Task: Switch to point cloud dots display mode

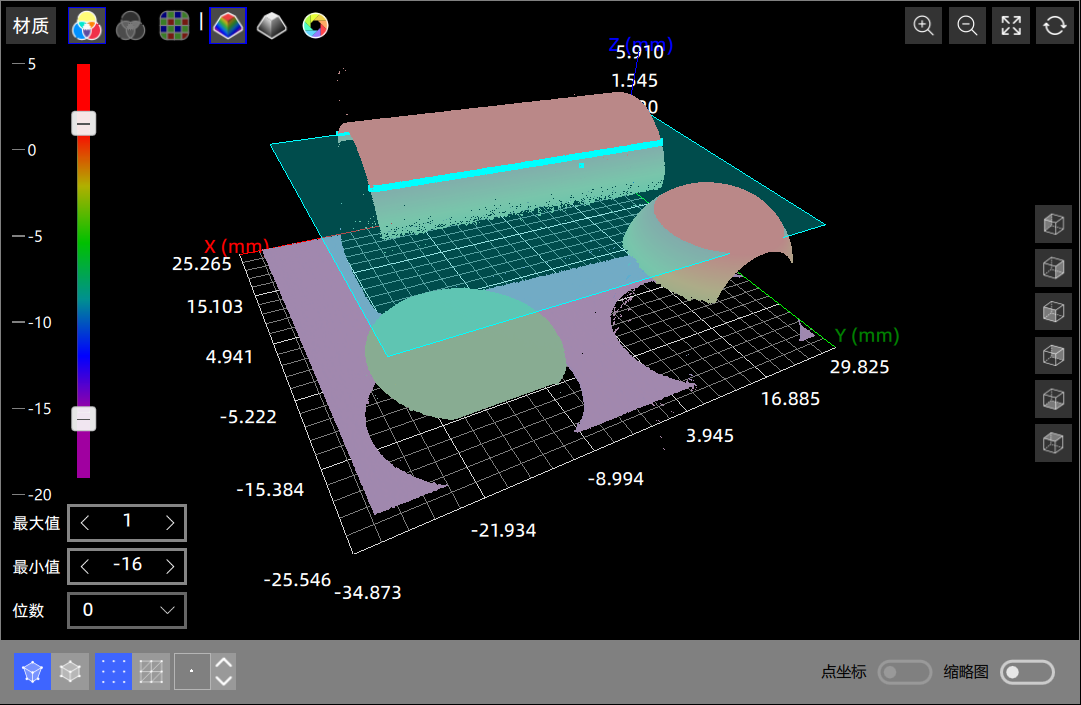Action: coord(113,672)
